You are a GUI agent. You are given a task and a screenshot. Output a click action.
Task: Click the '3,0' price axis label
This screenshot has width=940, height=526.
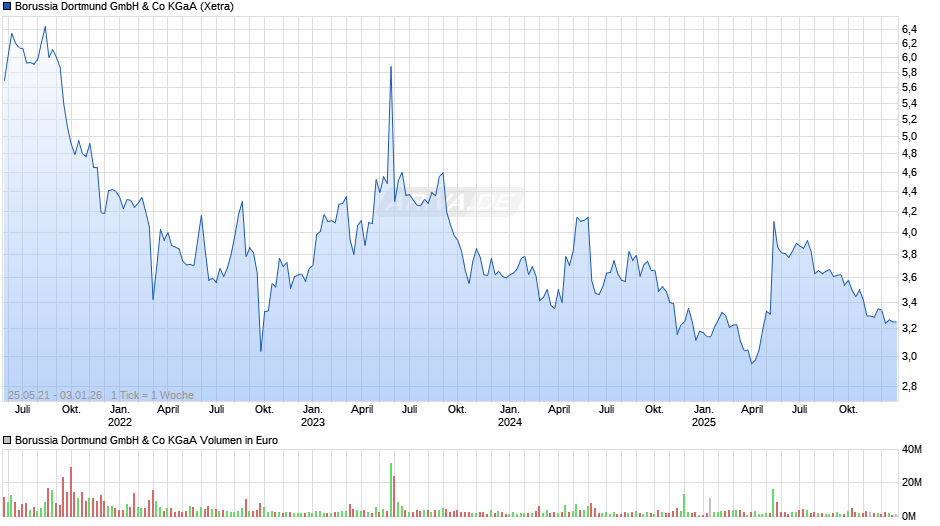[x=909, y=356]
